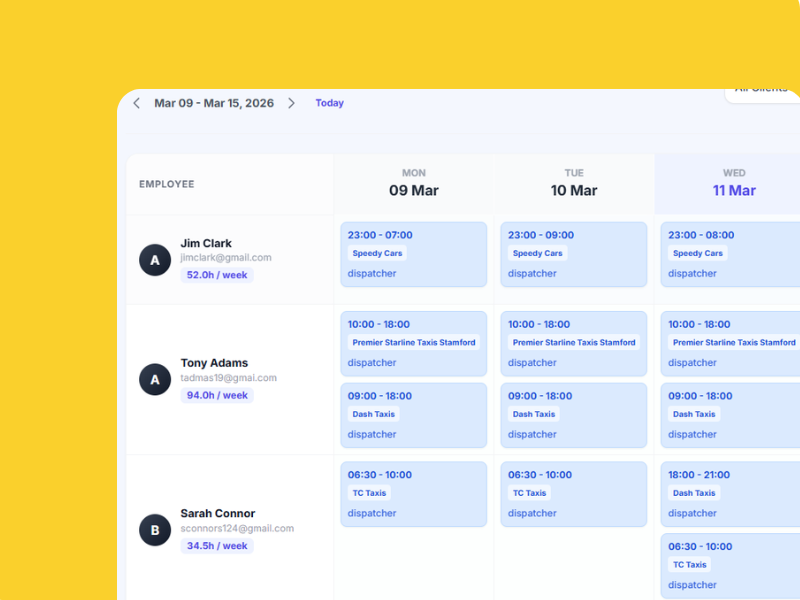The height and width of the screenshot is (600, 800).
Task: Select the Sarah Connor employee name
Action: click(x=218, y=513)
